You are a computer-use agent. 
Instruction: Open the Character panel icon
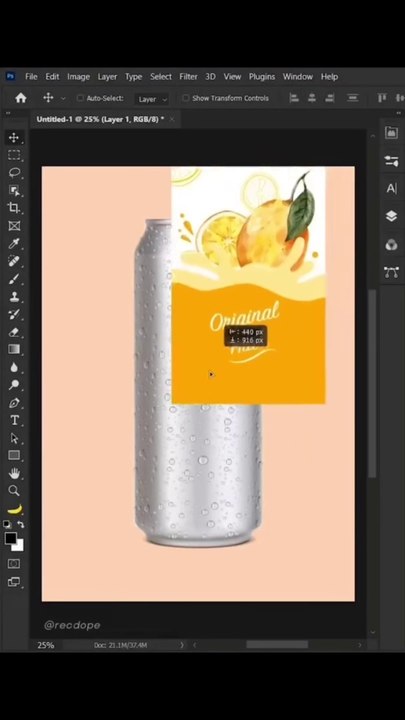(x=391, y=188)
